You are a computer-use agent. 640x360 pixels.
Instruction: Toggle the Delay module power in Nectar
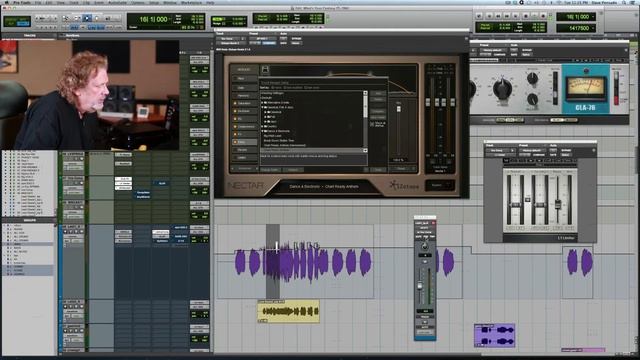[x=235, y=142]
